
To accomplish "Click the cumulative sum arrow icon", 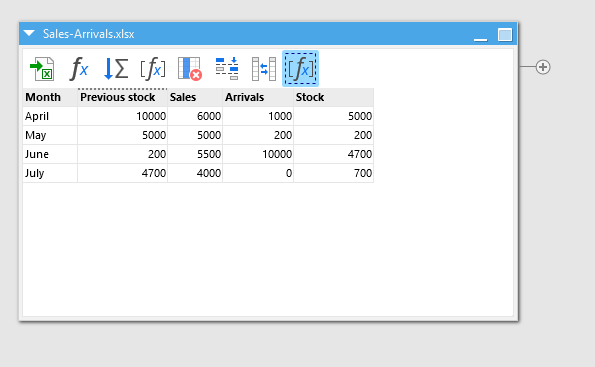I will point(116,69).
